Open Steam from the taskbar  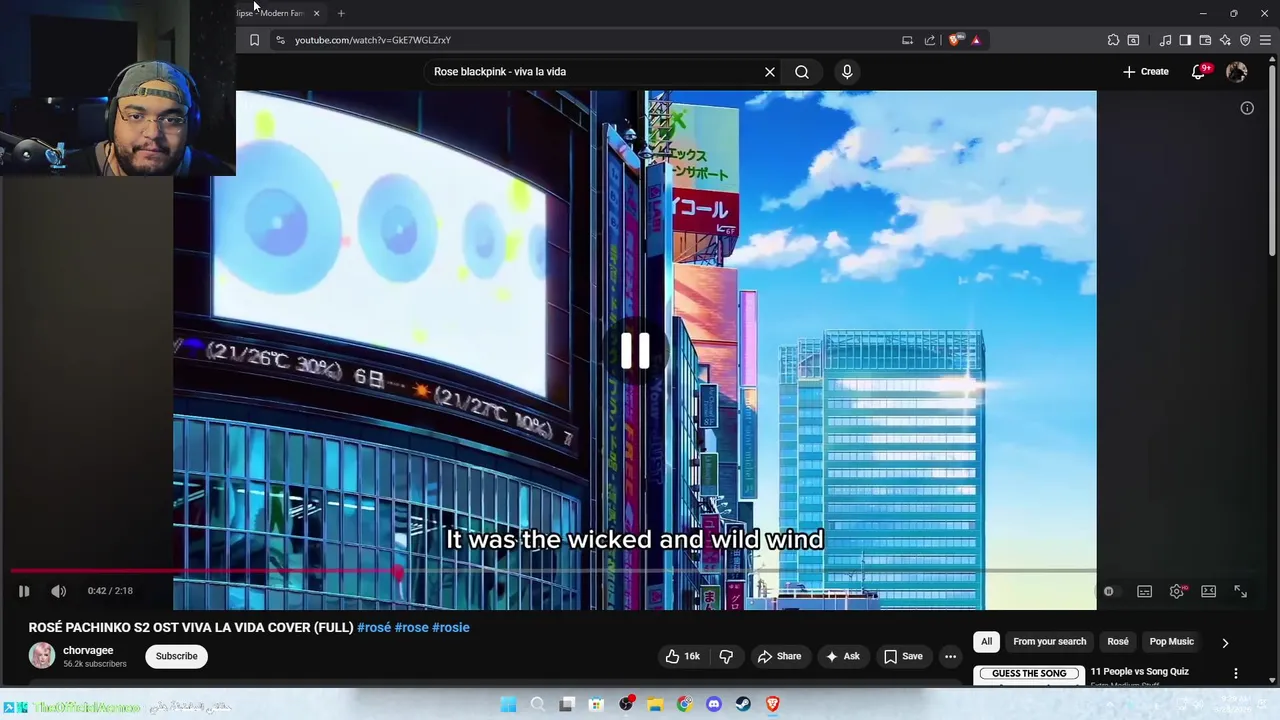click(x=743, y=704)
